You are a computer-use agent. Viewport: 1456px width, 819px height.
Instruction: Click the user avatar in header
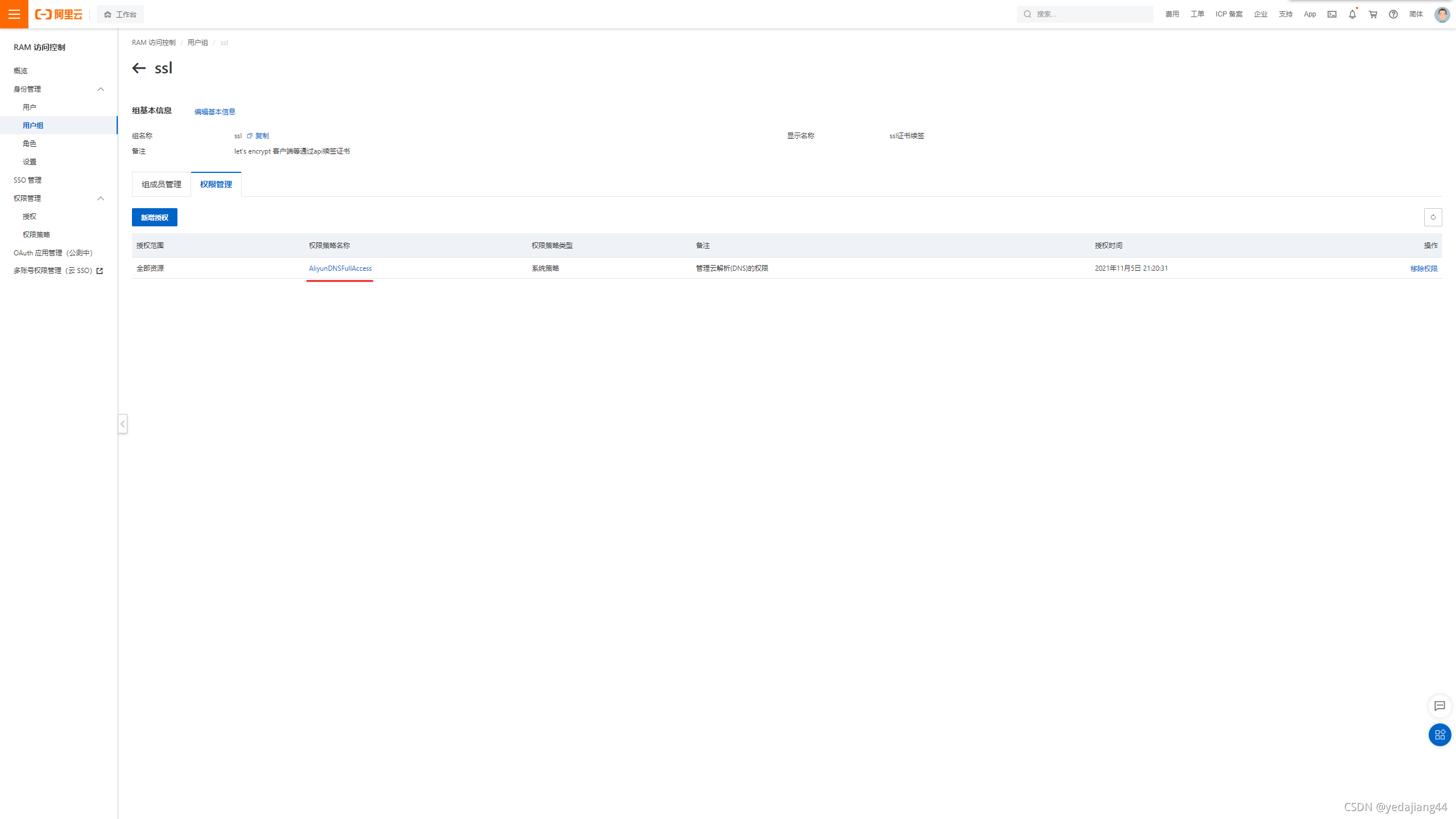pyautogui.click(x=1442, y=14)
